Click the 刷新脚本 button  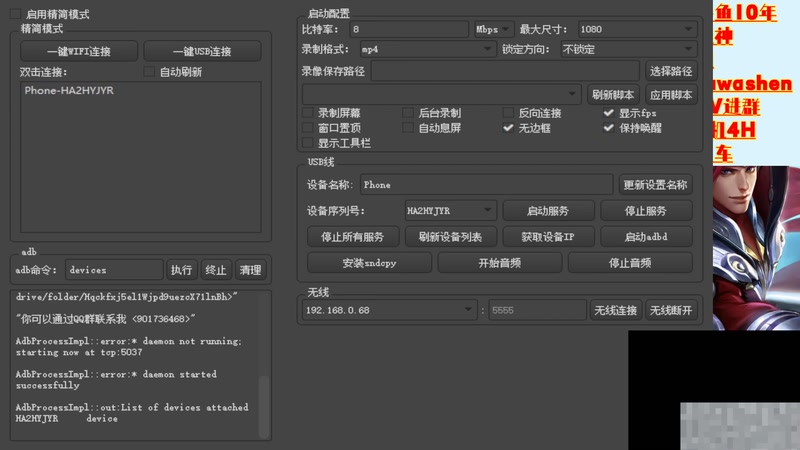613,94
